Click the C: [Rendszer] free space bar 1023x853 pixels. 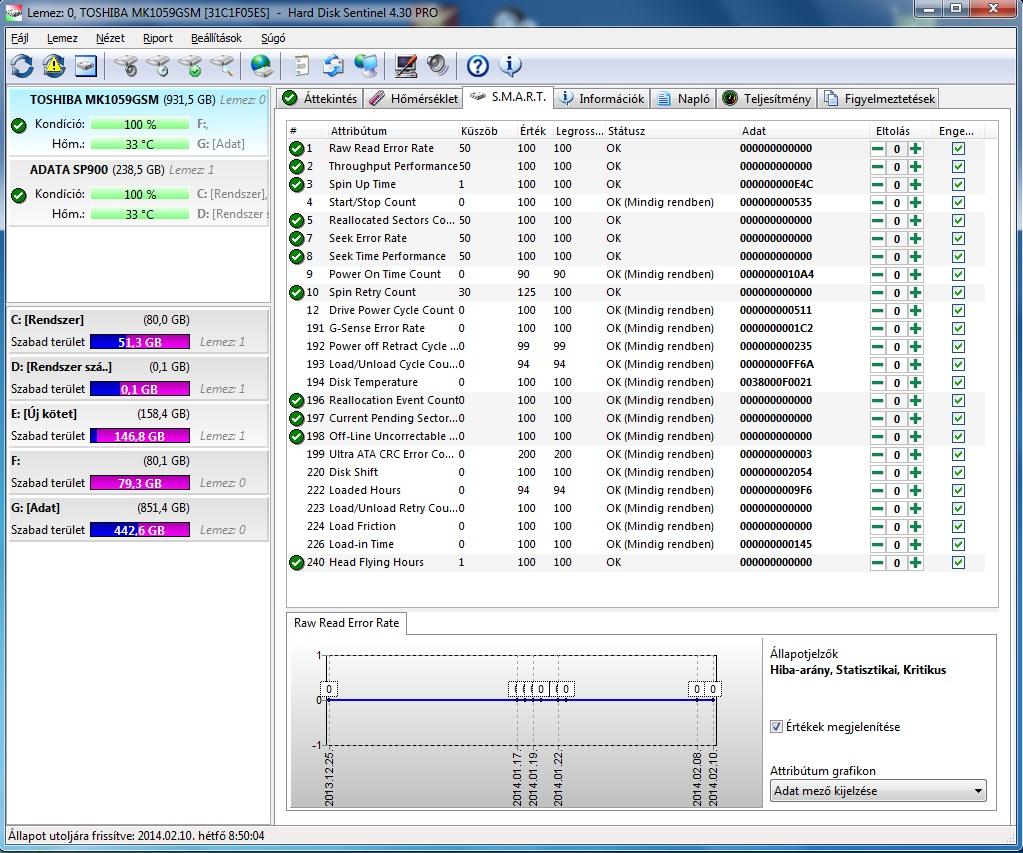(x=140, y=342)
